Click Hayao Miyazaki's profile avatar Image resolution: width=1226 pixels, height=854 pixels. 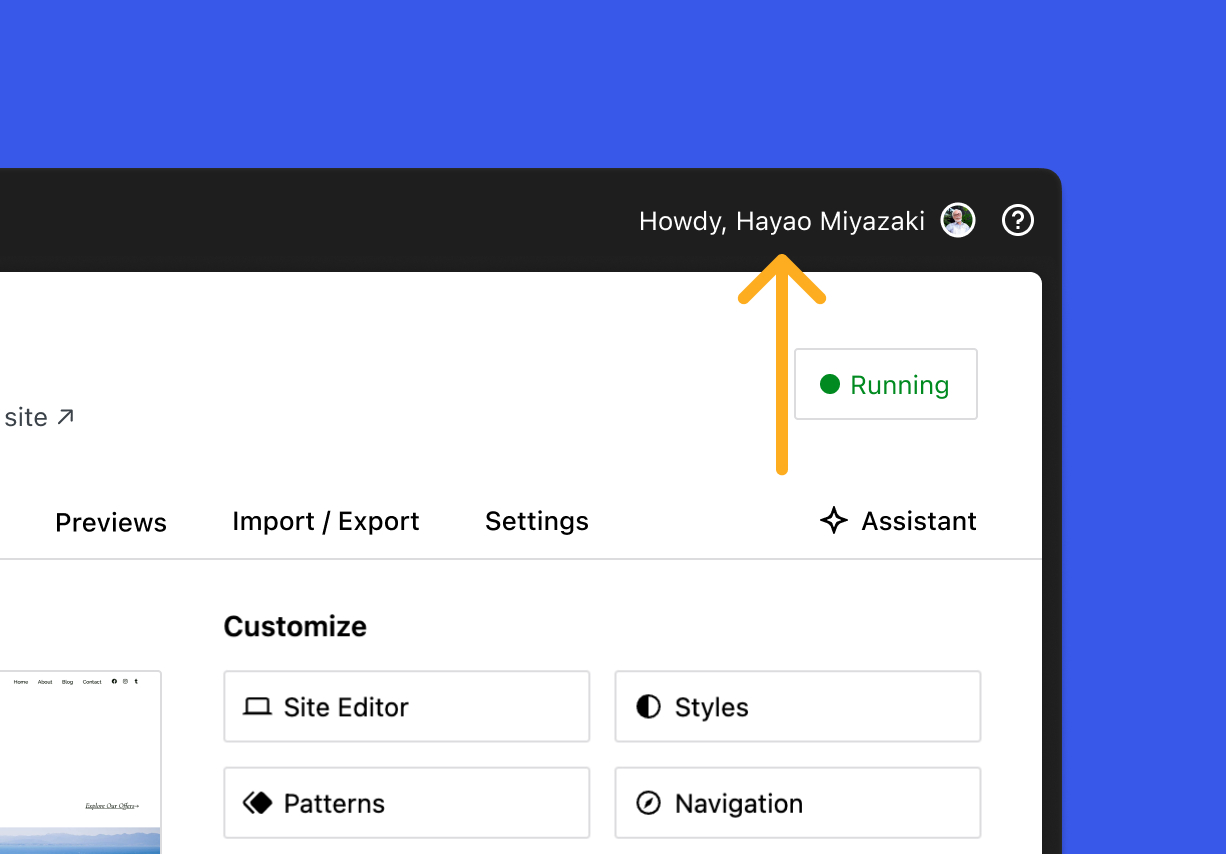click(x=956, y=220)
